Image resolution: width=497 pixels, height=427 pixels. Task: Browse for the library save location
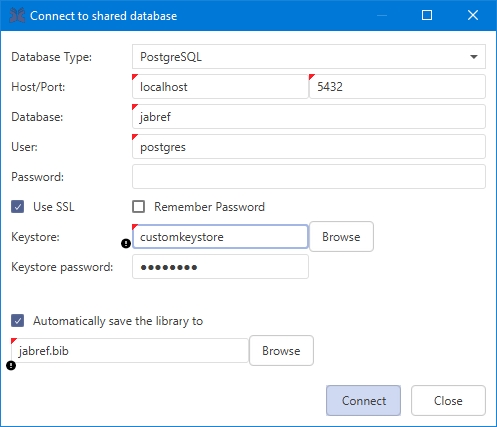coord(281,351)
